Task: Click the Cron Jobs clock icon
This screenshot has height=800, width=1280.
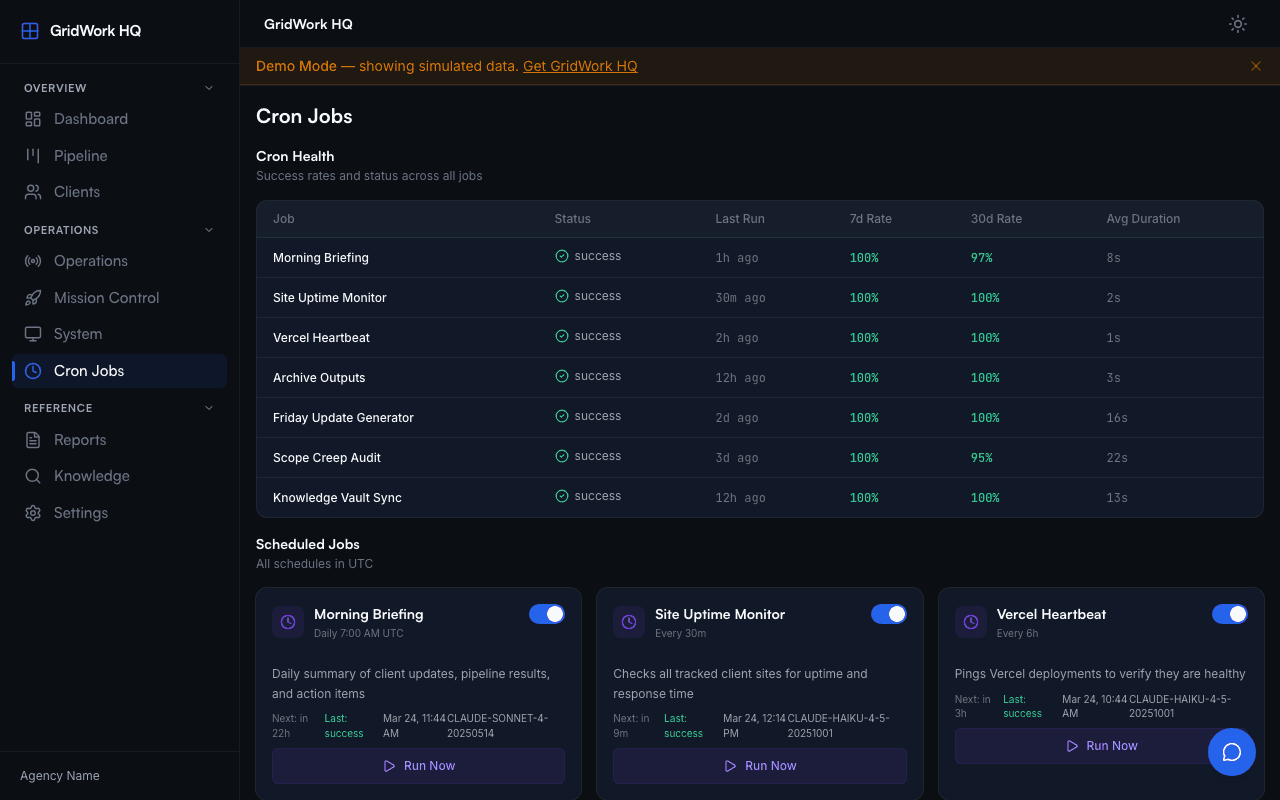Action: click(x=32, y=370)
